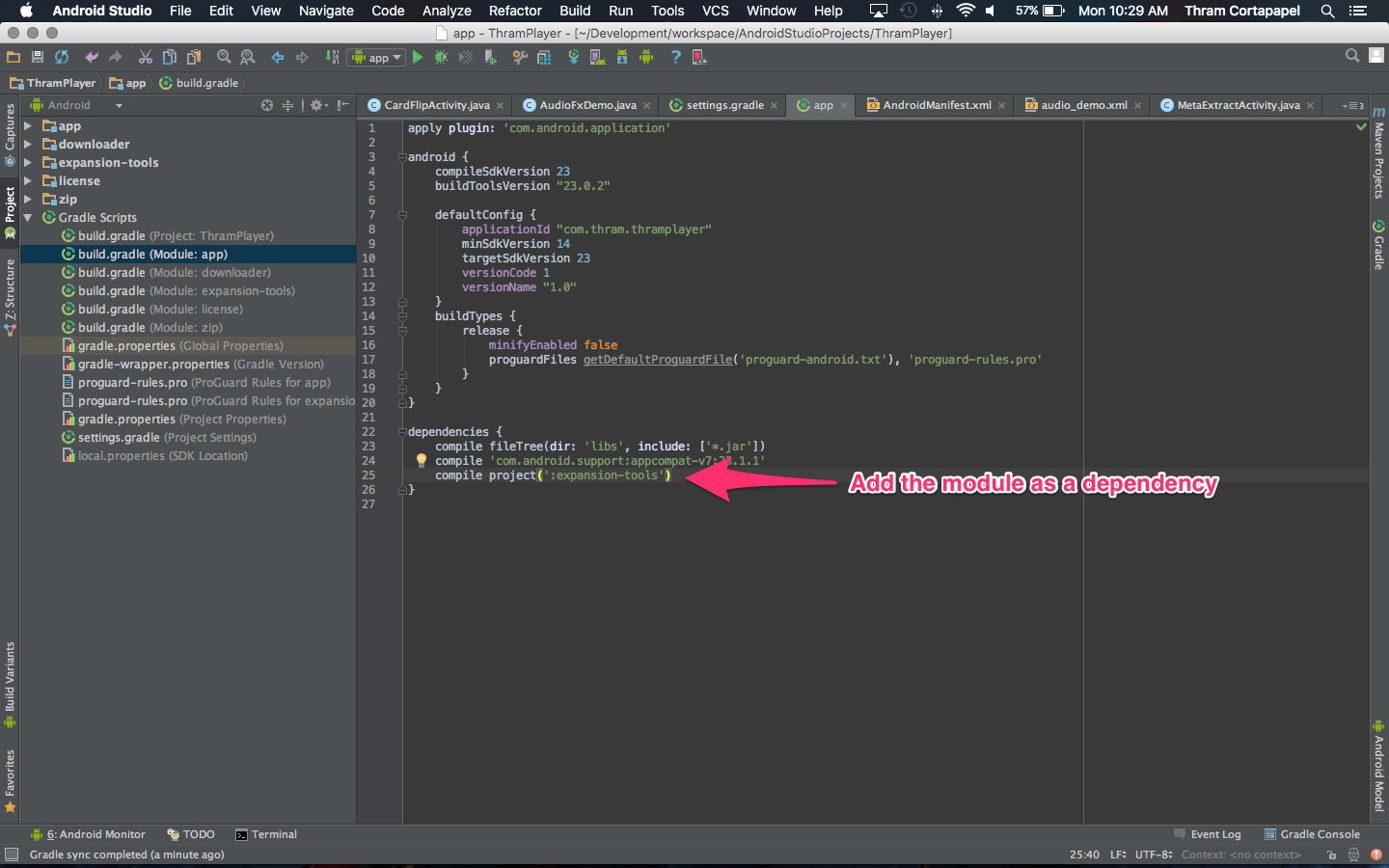Switch to settings.gradle editor tab
1389x868 pixels.
(x=724, y=105)
